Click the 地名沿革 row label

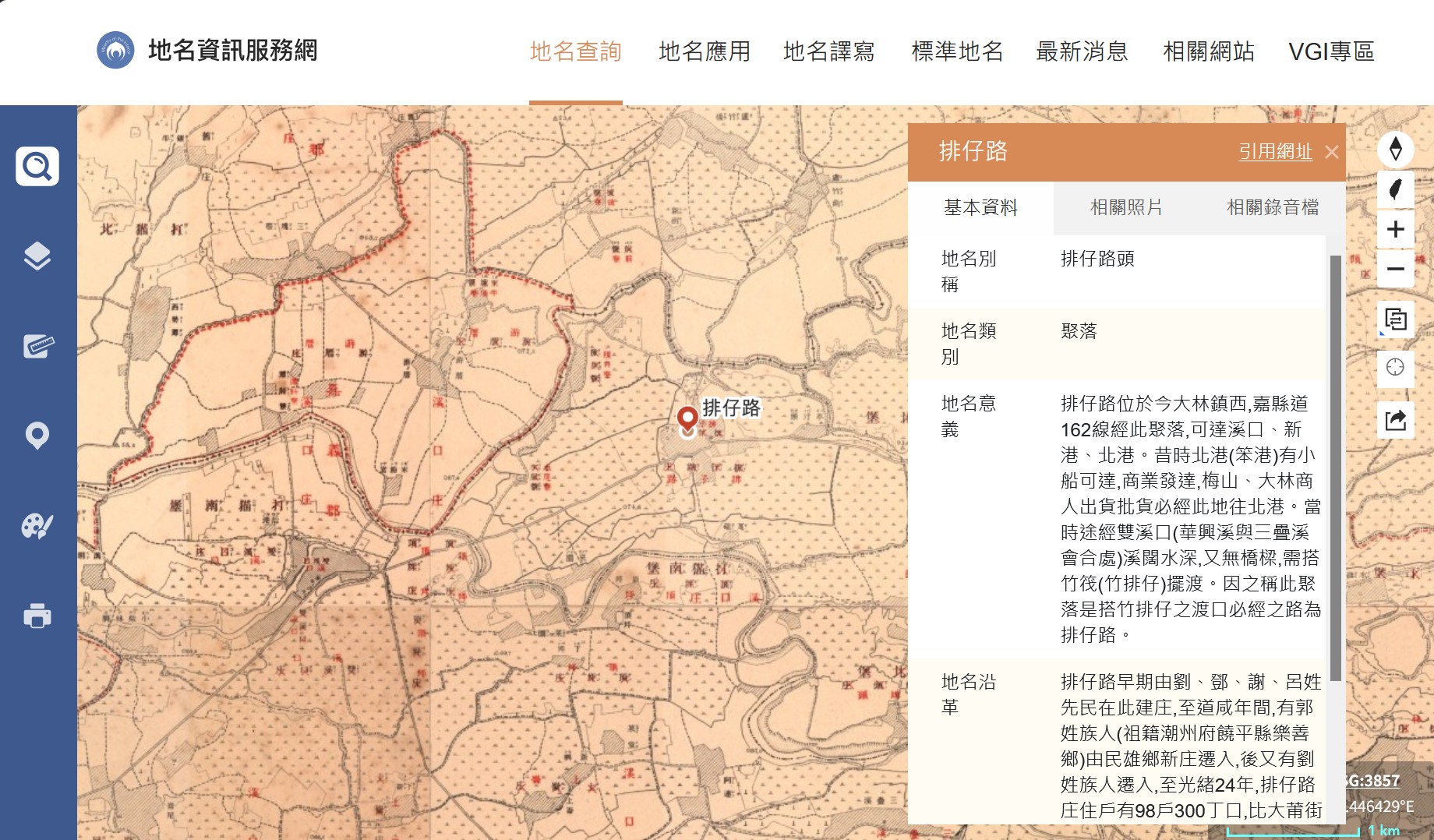click(969, 694)
